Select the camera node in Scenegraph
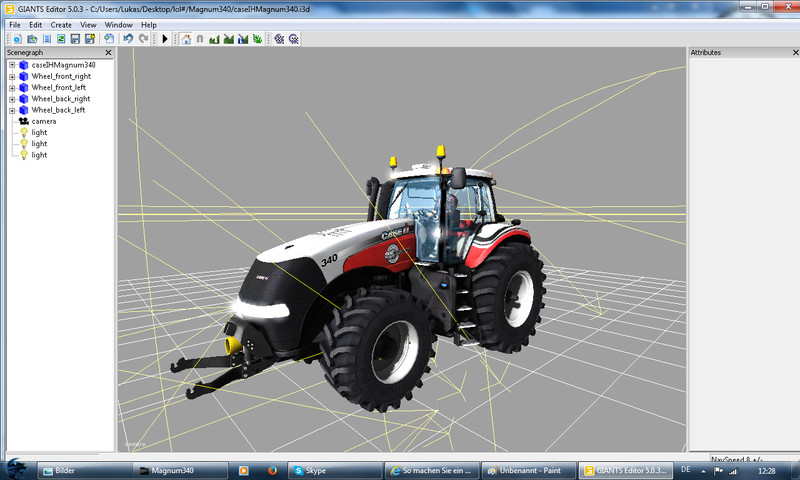 tap(44, 121)
